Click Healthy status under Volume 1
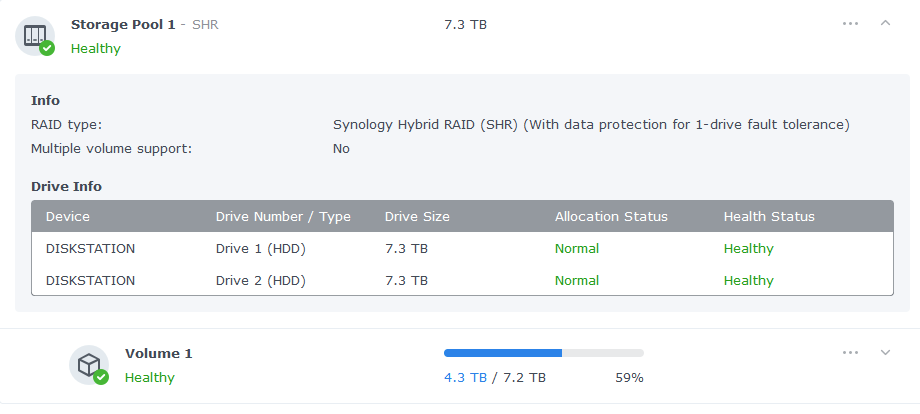This screenshot has width=920, height=414. (x=150, y=378)
